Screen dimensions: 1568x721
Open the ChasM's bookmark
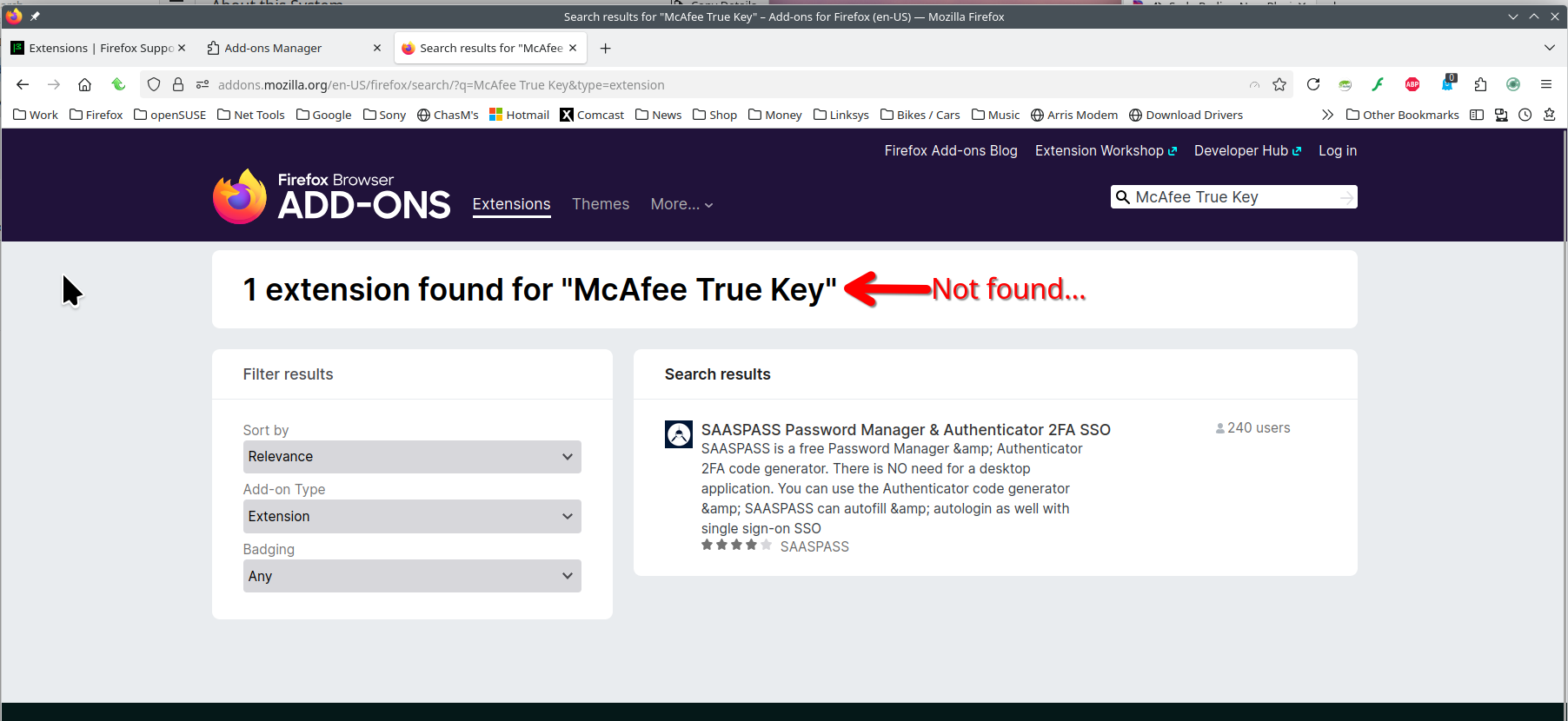[448, 115]
